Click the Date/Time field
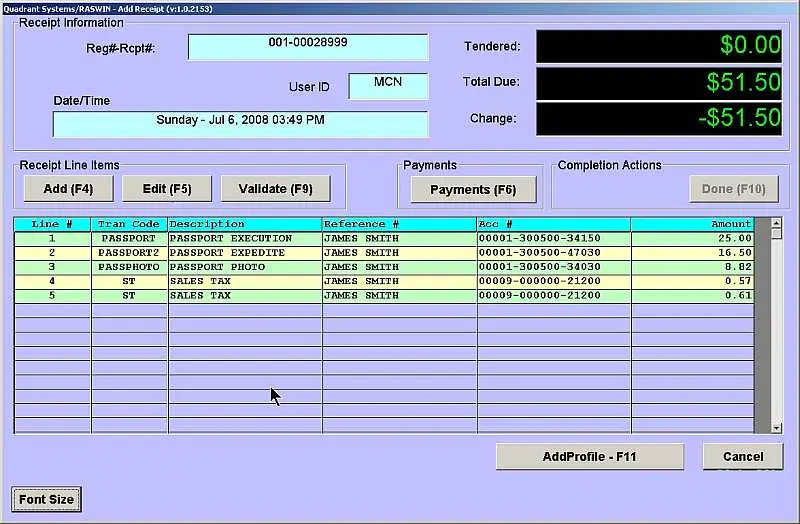Image resolution: width=800 pixels, height=524 pixels. pos(240,124)
